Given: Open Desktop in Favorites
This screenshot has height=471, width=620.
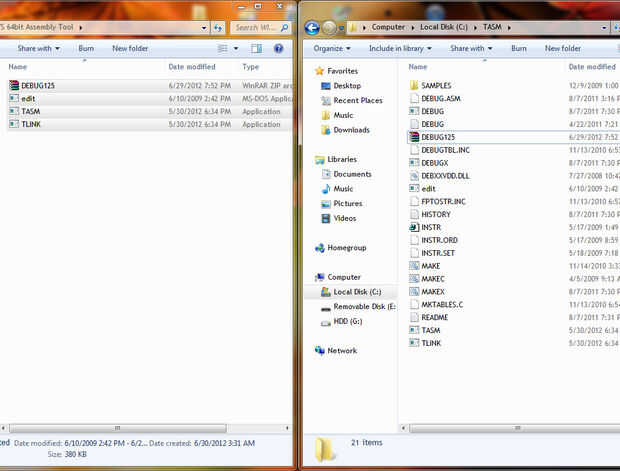Looking at the screenshot, I should tap(341, 86).
